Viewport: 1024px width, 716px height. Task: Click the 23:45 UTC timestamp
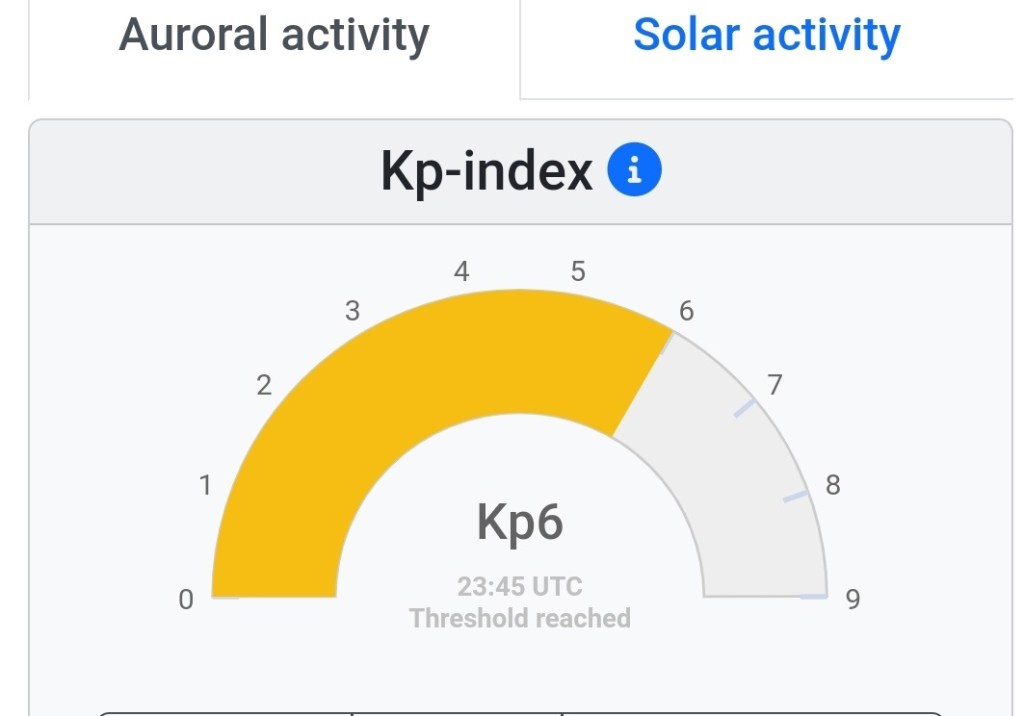click(520, 586)
